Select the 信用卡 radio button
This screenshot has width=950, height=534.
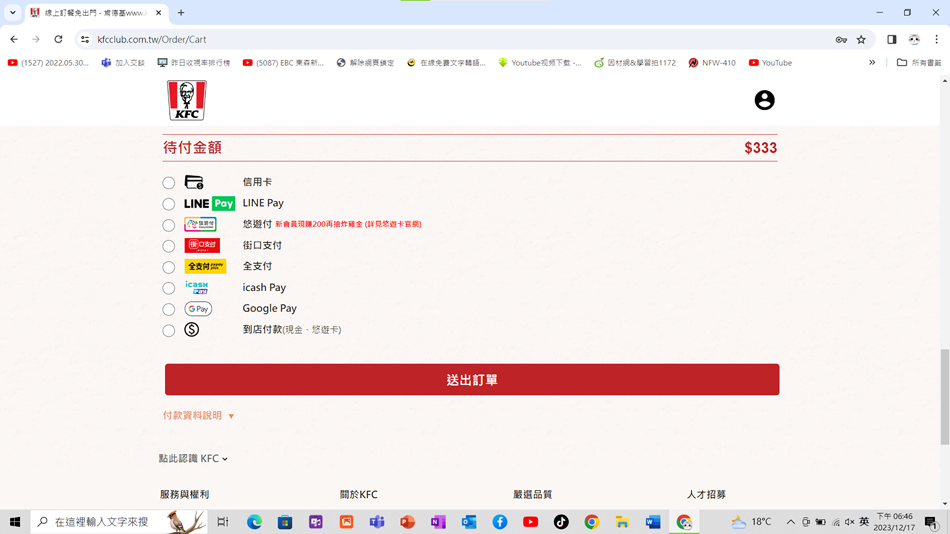click(168, 182)
